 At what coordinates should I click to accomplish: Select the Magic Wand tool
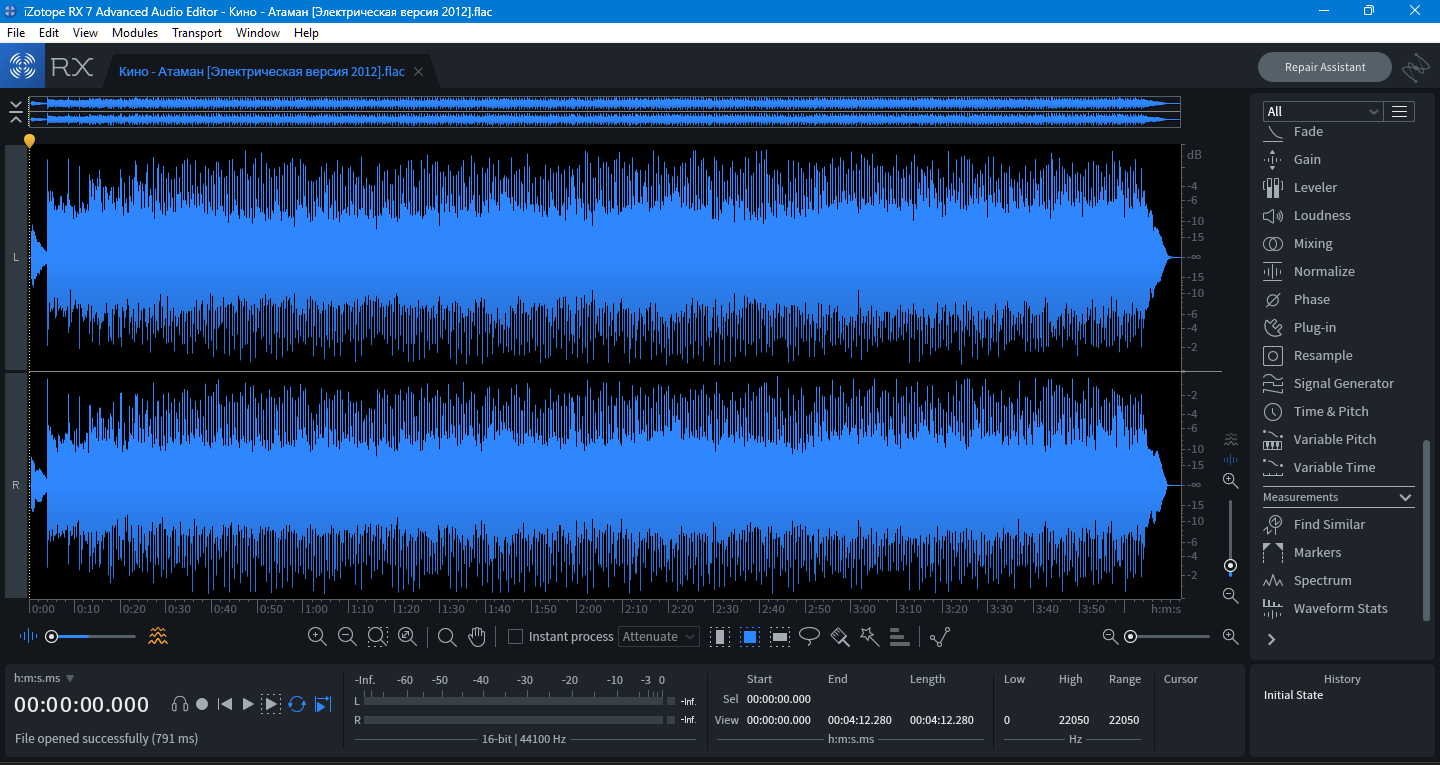pos(869,637)
